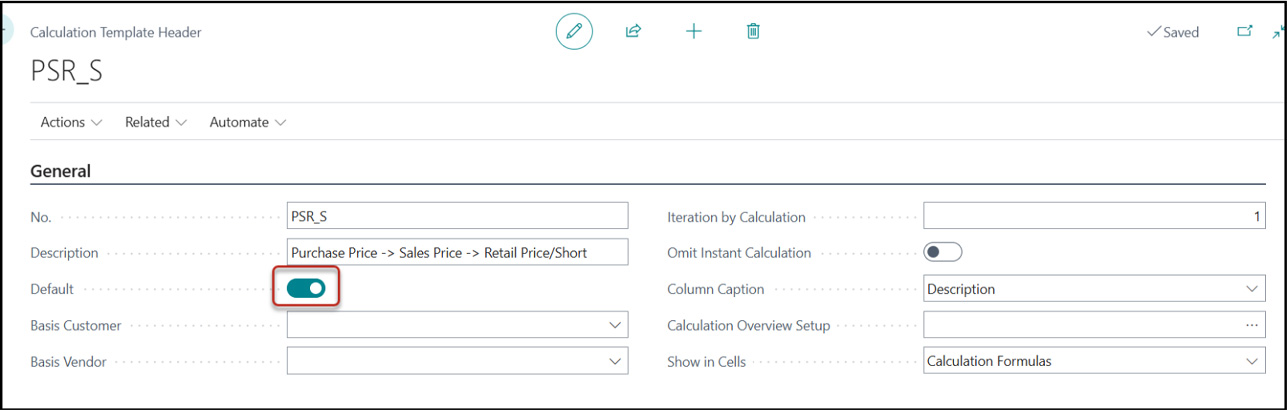This screenshot has height=410, width=1287.
Task: Open Calculation Overview Setup ellipsis button
Action: click(1251, 325)
